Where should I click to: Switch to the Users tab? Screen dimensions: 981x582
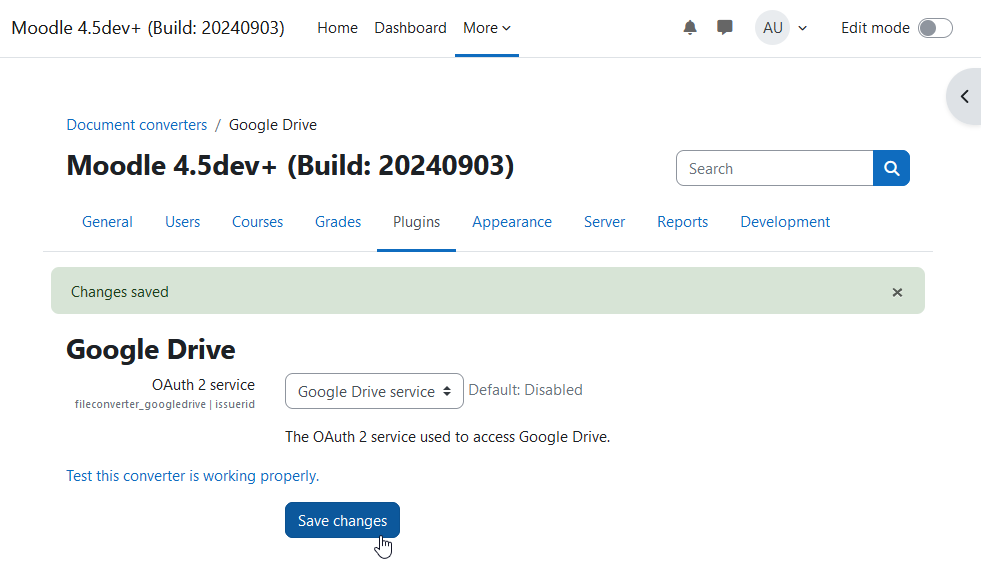(x=182, y=222)
